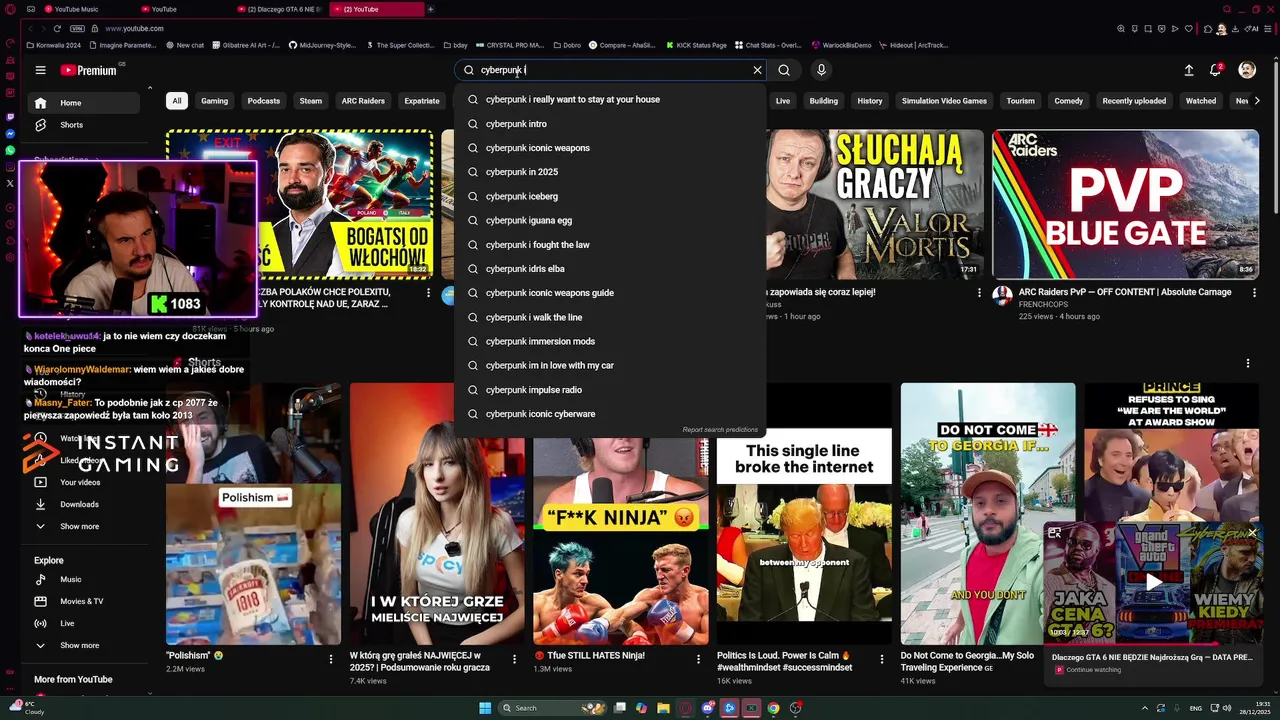Open the account avatar menu
This screenshot has height=720, width=1280.
point(1247,70)
